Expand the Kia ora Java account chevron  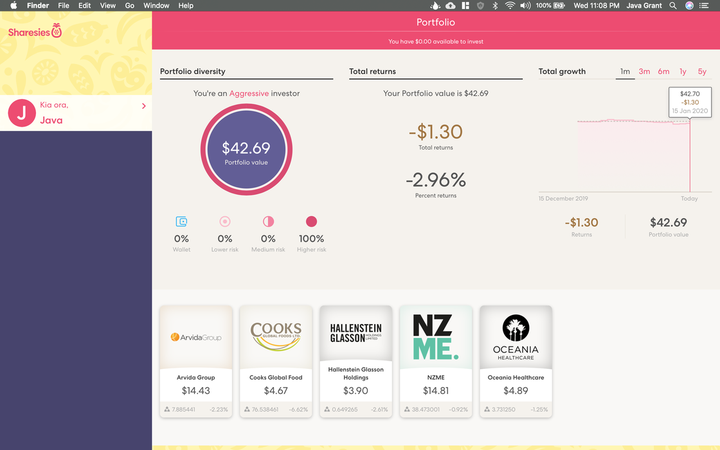click(144, 105)
